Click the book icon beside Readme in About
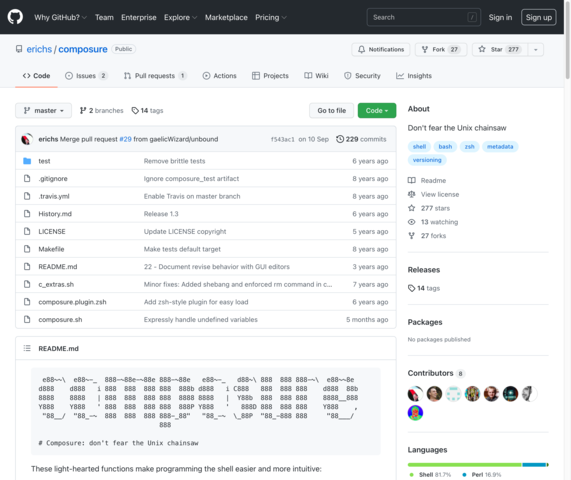 pos(411,180)
